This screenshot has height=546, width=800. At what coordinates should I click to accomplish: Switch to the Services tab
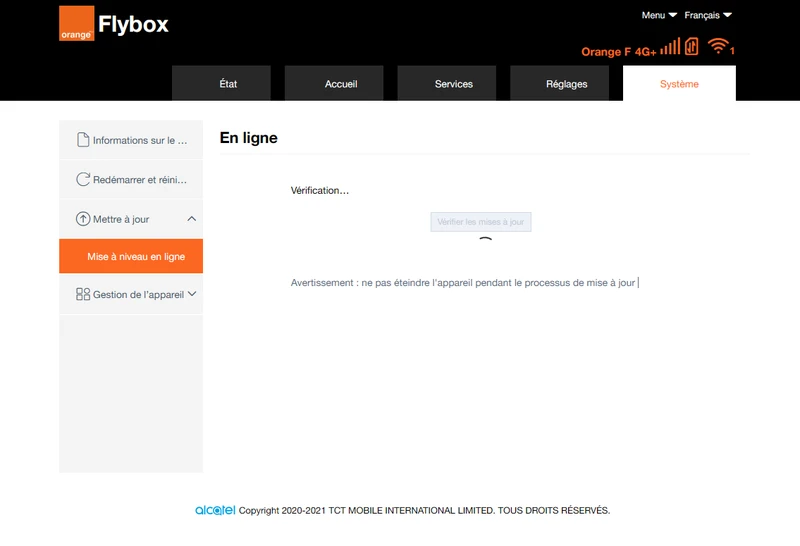pyautogui.click(x=447, y=83)
